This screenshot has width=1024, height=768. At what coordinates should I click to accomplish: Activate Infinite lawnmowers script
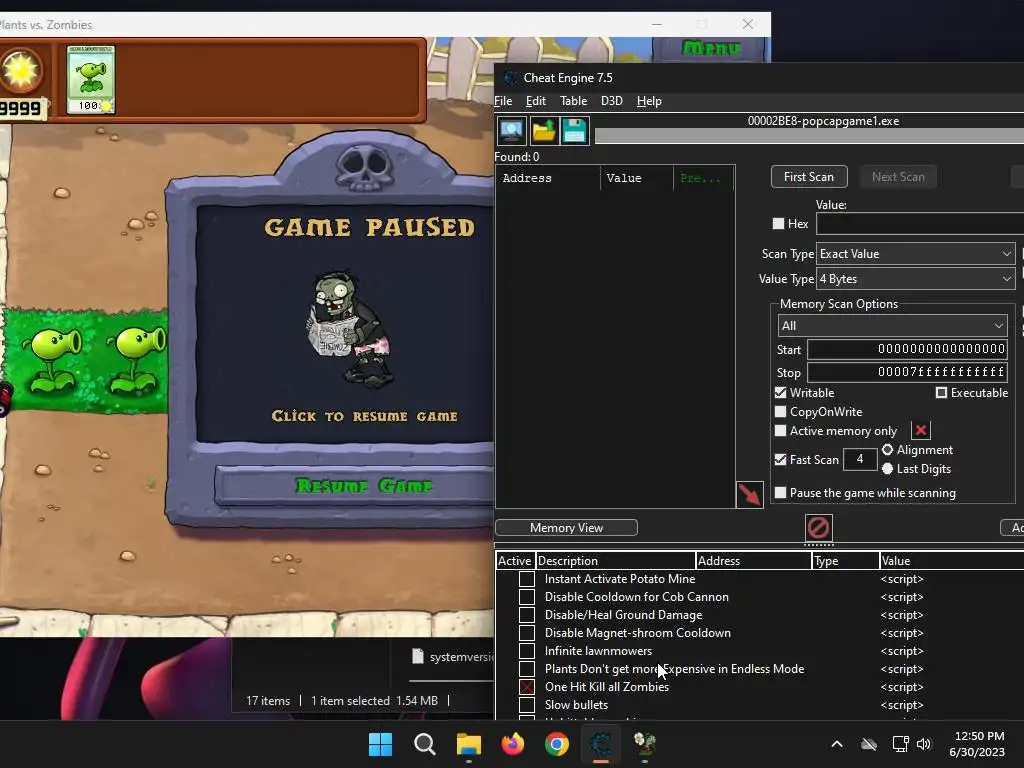coord(526,650)
